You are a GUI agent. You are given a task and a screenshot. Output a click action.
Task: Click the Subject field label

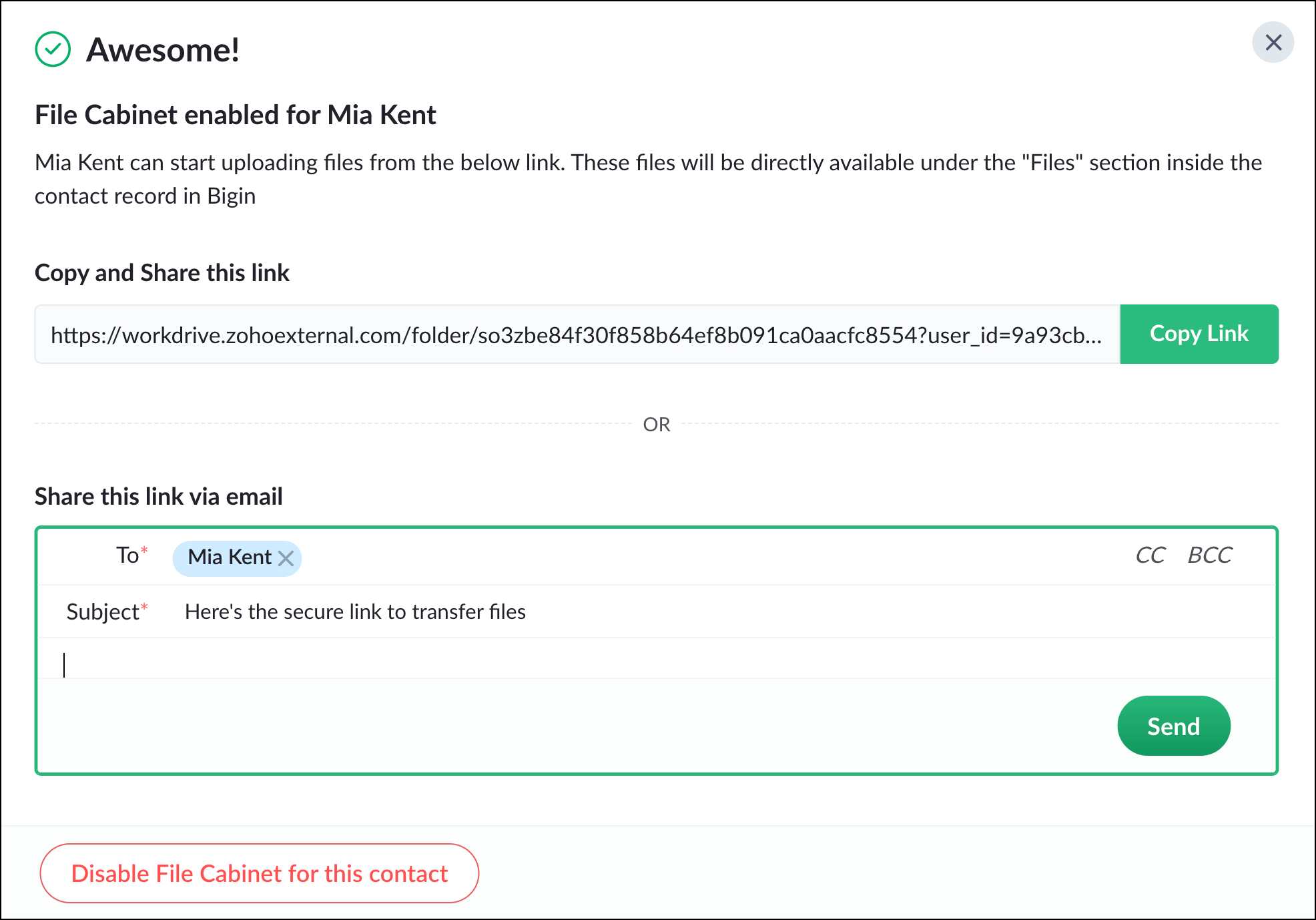103,612
